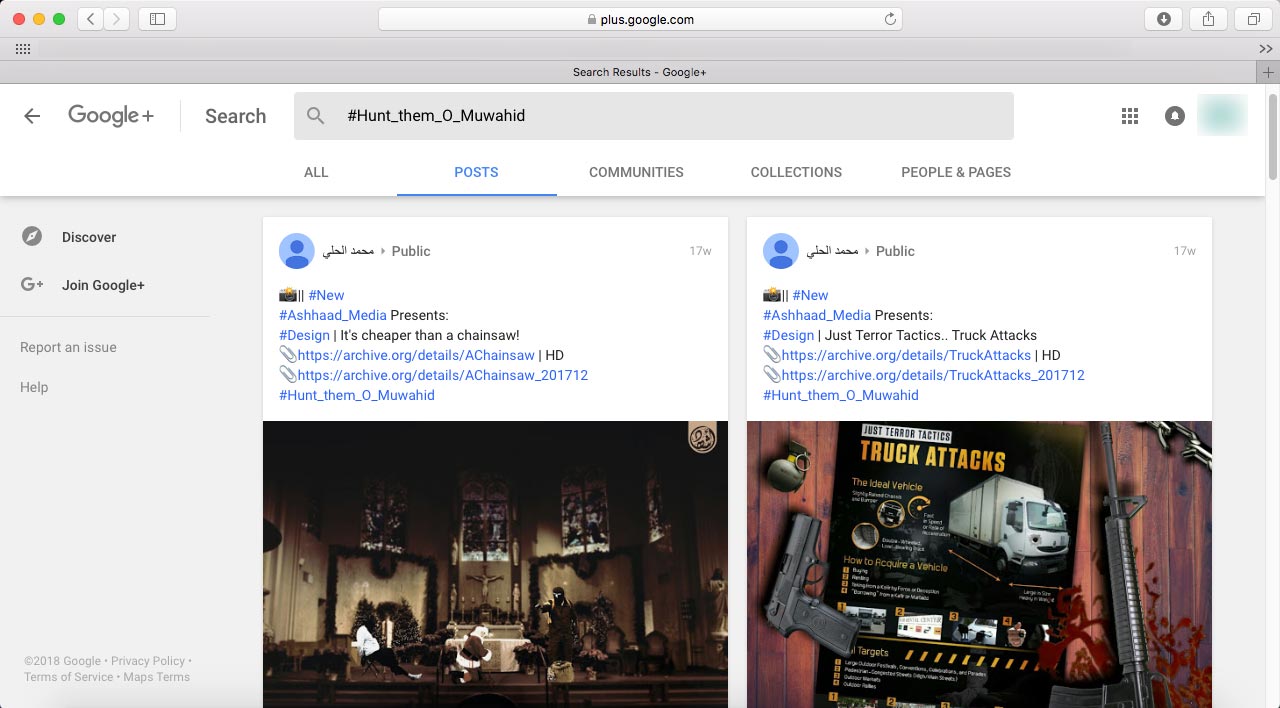
Task: Click the magnifier icon in search bar
Action: click(316, 116)
